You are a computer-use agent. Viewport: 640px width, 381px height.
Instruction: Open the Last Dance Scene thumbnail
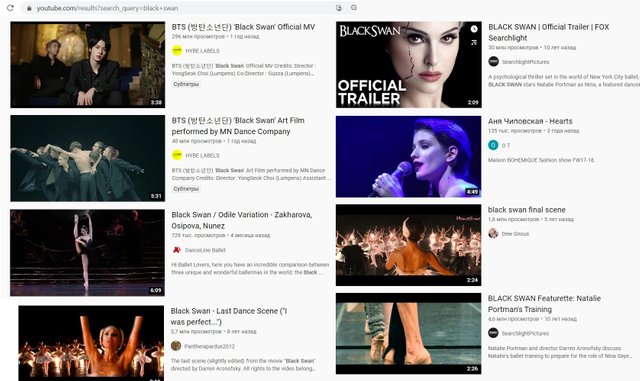tap(91, 343)
